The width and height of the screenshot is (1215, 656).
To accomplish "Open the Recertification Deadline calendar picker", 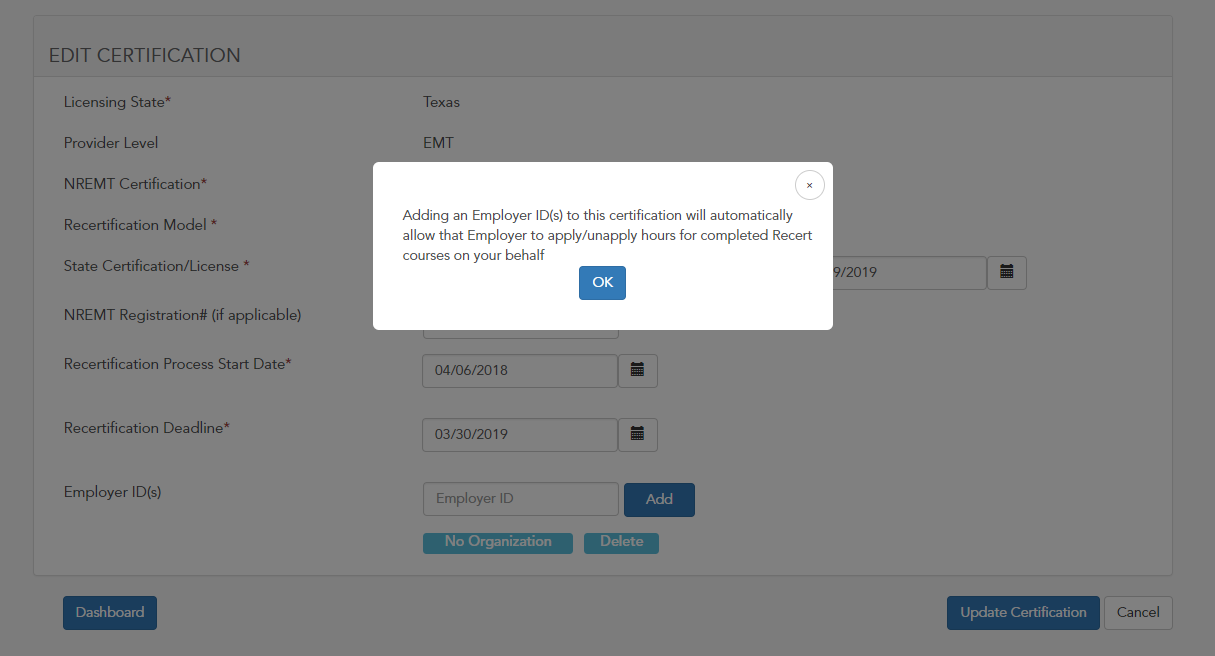I will [x=637, y=434].
